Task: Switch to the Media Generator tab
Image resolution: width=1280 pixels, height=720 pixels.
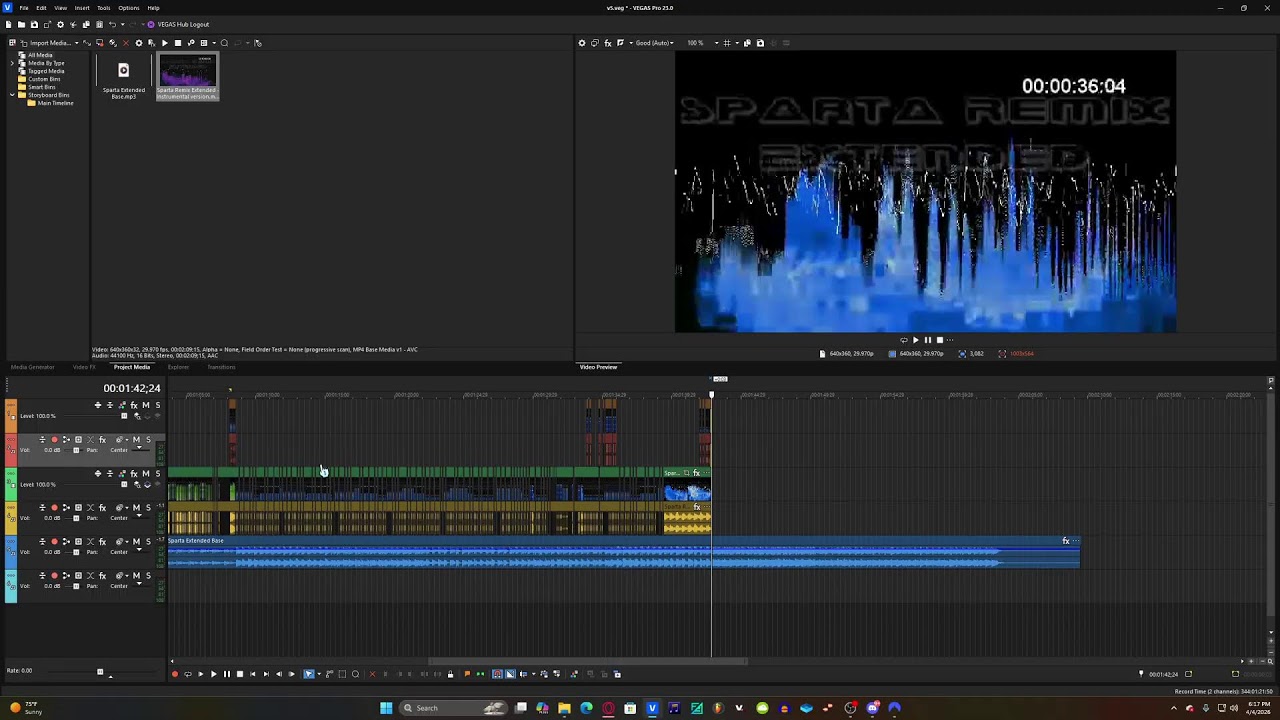Action: 33,367
